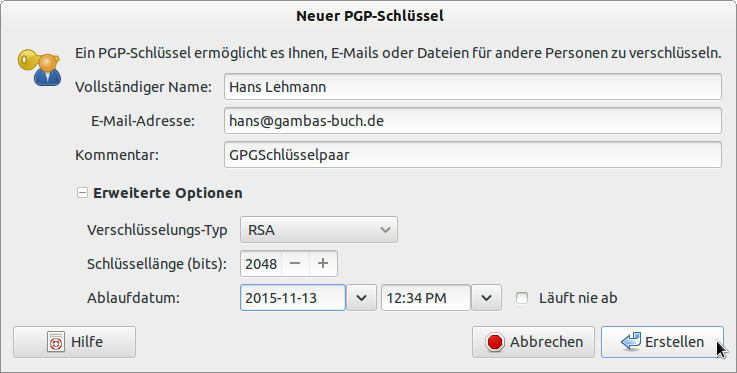The image size is (737, 373).
Task: Click the lifebuoy icon on Hilfe button
Action: [56, 342]
